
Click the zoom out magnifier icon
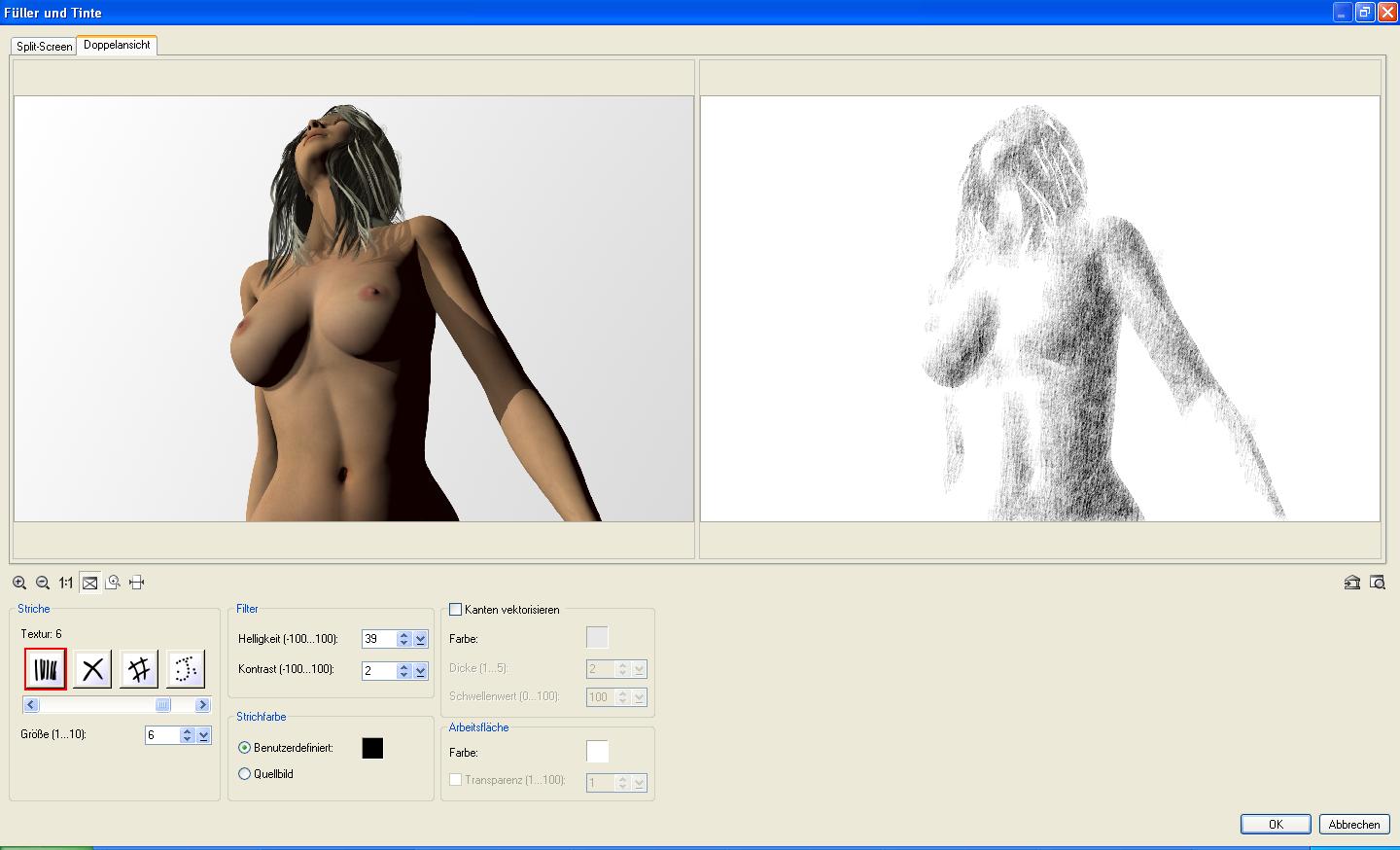point(43,583)
